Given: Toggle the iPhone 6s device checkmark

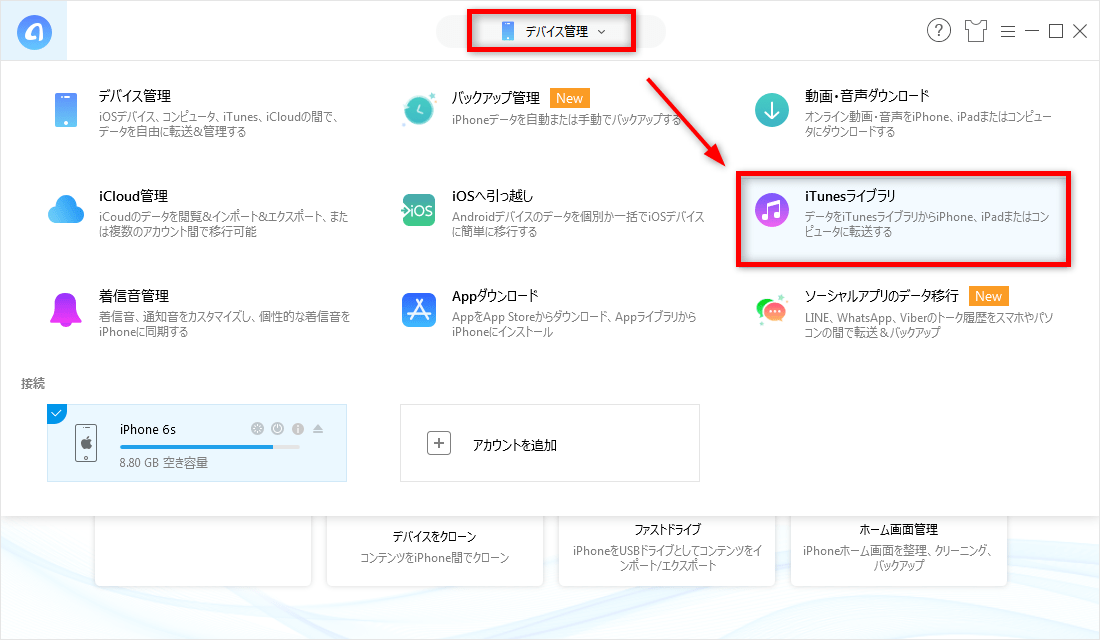Looking at the screenshot, I should click(55, 412).
